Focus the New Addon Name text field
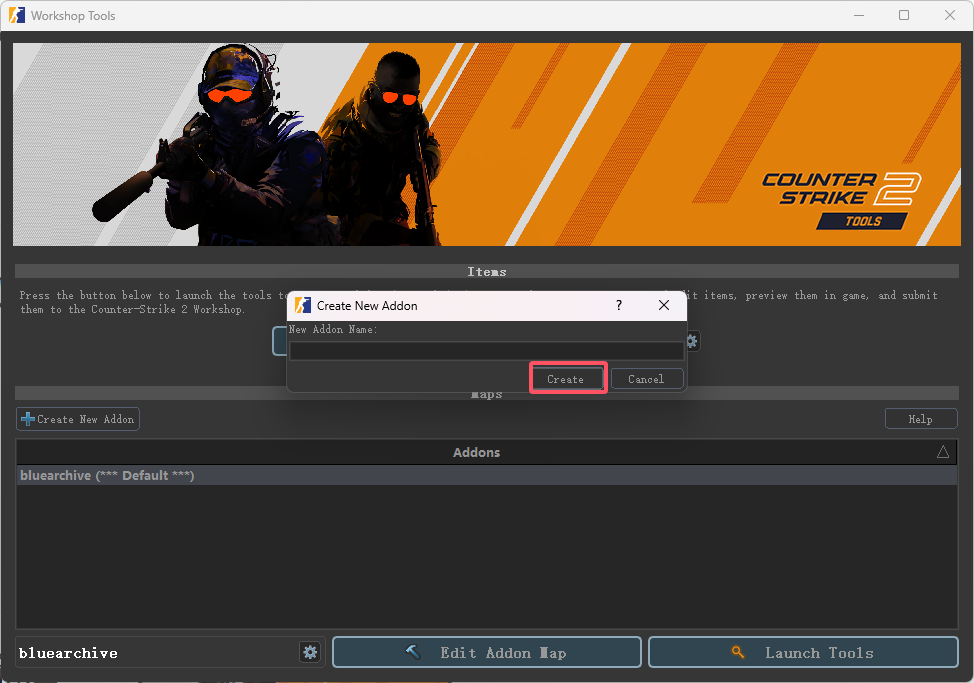This screenshot has height=683, width=974. pos(486,351)
